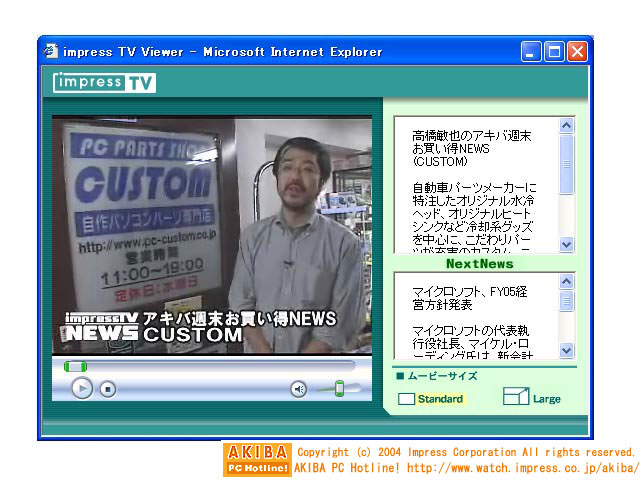Screen dimensions: 640x480
Task: Stop the video with the stop button
Action: pyautogui.click(x=108, y=389)
